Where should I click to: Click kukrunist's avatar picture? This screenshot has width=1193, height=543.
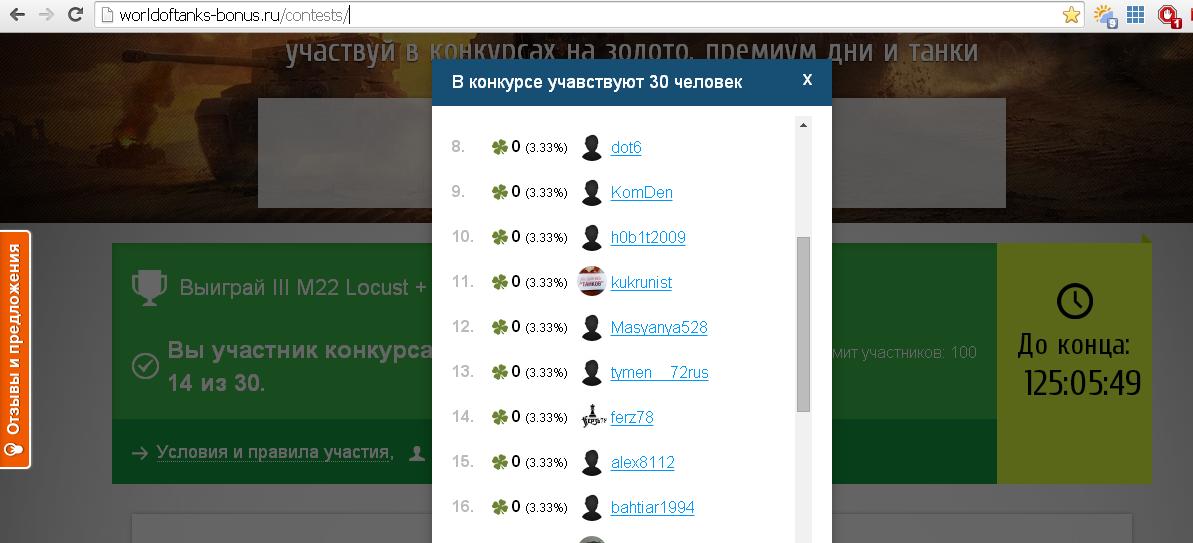[x=592, y=282]
